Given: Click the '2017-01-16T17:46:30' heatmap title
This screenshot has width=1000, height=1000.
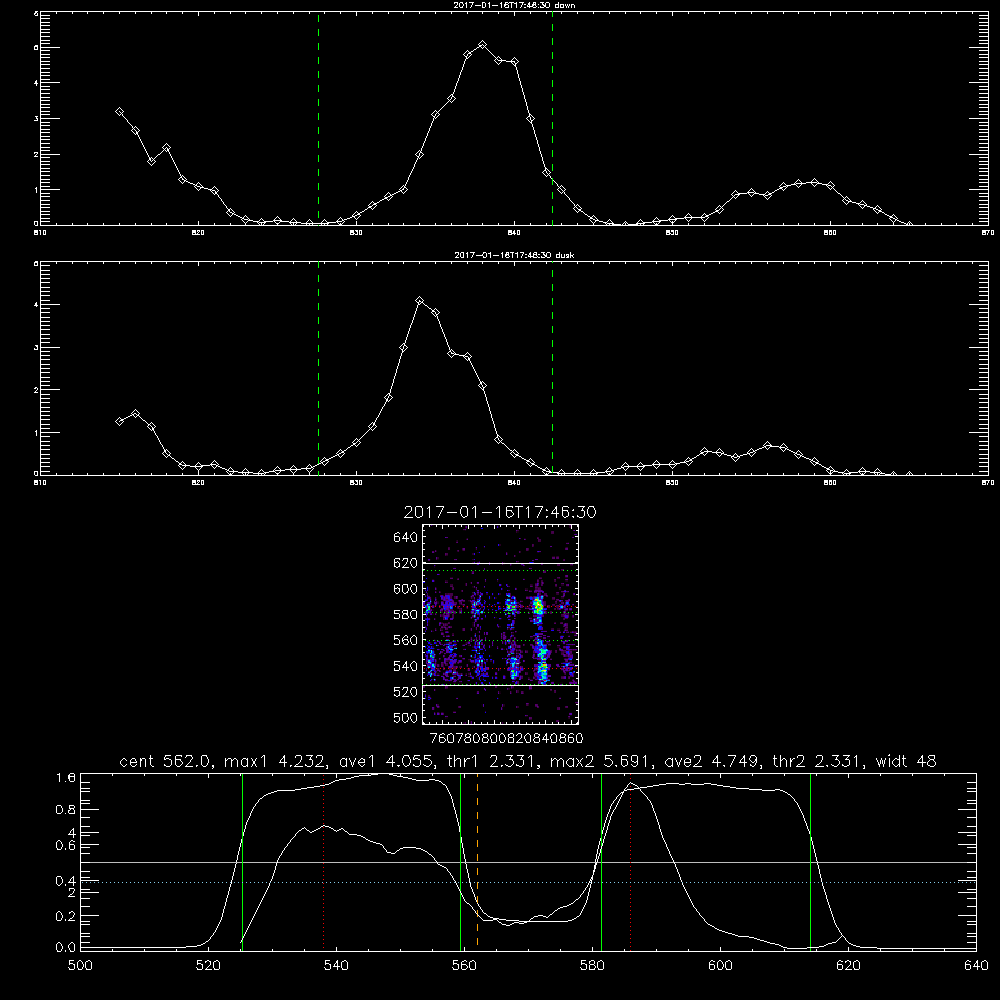Looking at the screenshot, I should [x=500, y=512].
